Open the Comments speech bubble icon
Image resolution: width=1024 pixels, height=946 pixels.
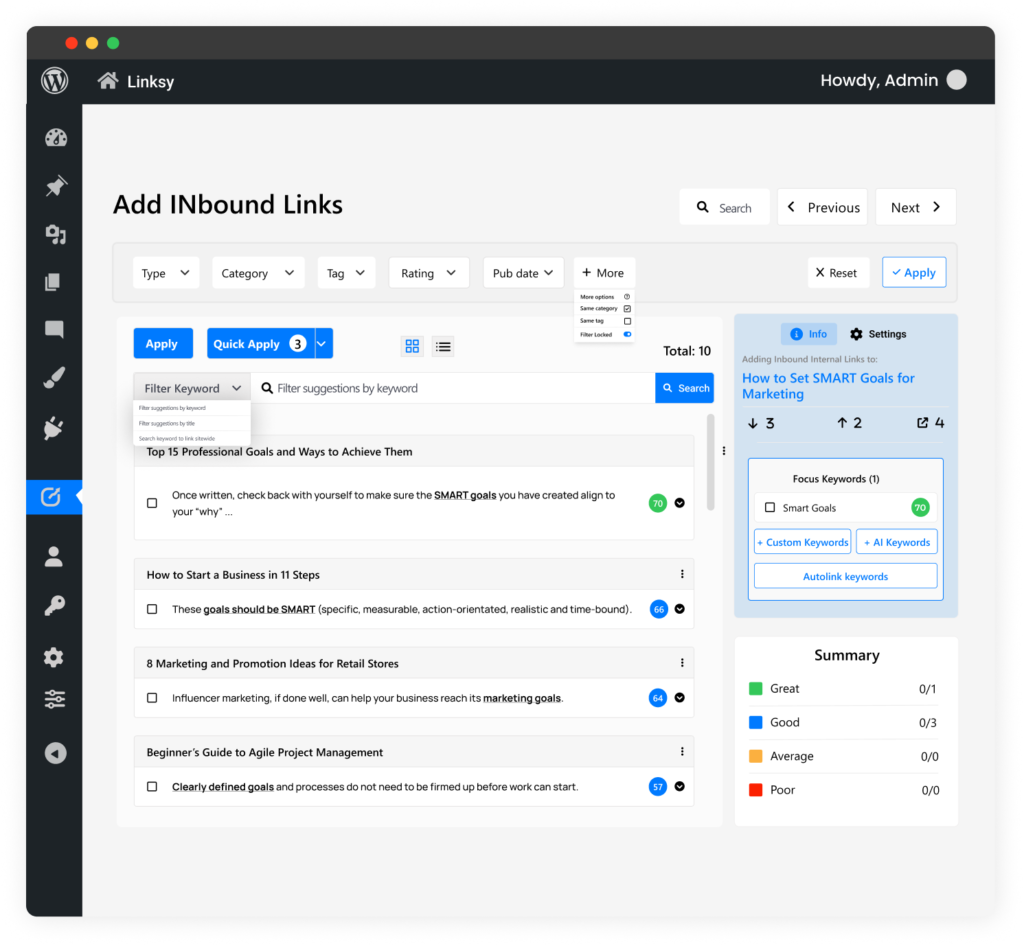click(x=54, y=329)
